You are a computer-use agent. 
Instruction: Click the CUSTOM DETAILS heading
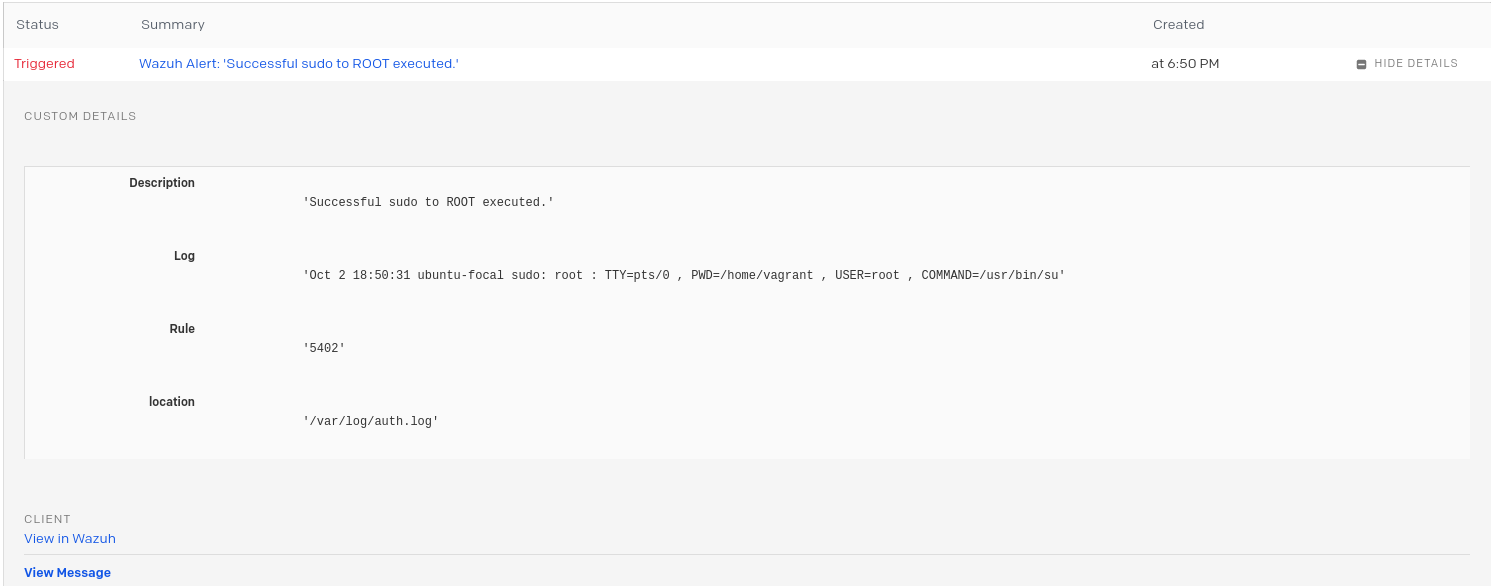pos(80,115)
